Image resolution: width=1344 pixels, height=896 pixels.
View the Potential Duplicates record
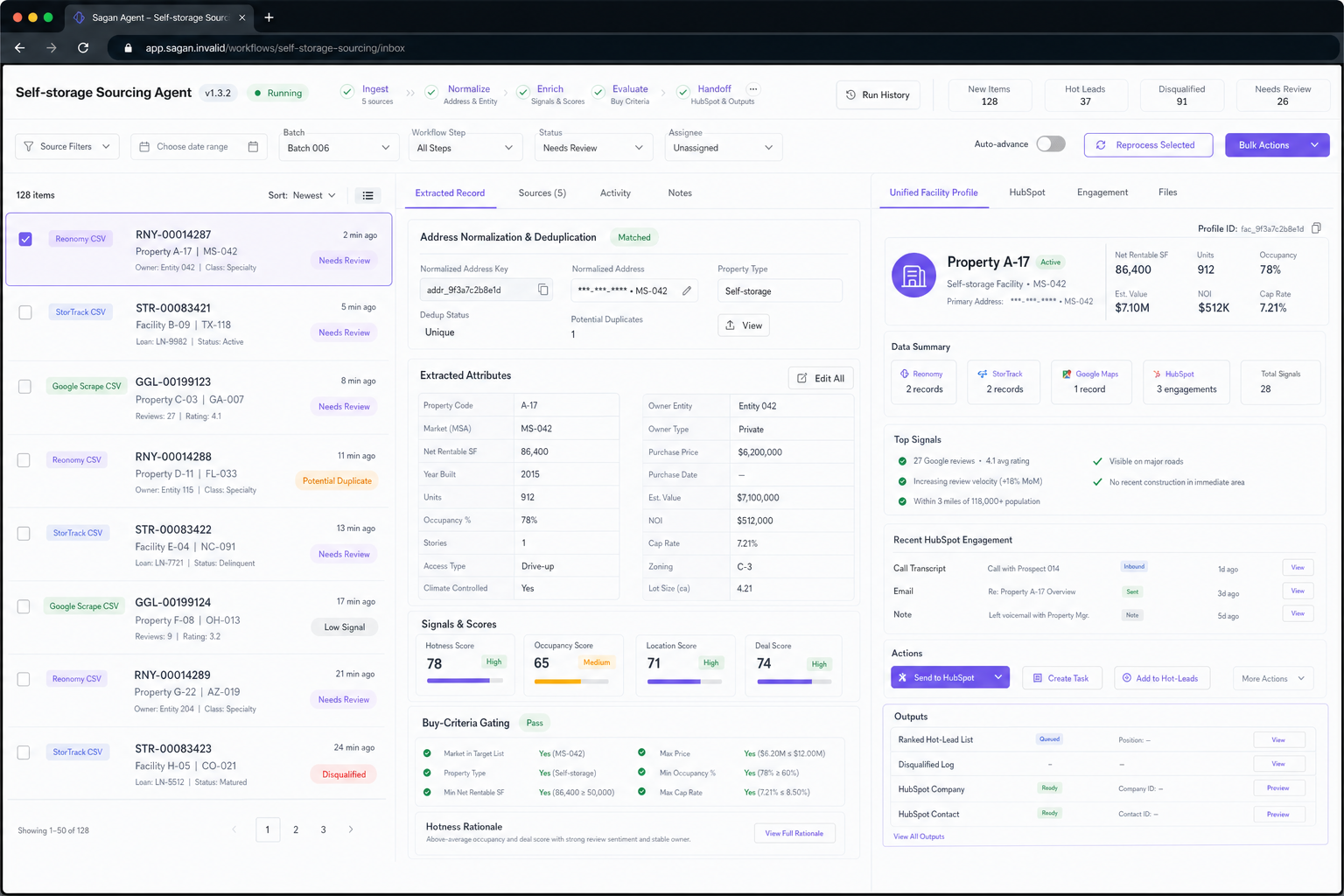(744, 325)
